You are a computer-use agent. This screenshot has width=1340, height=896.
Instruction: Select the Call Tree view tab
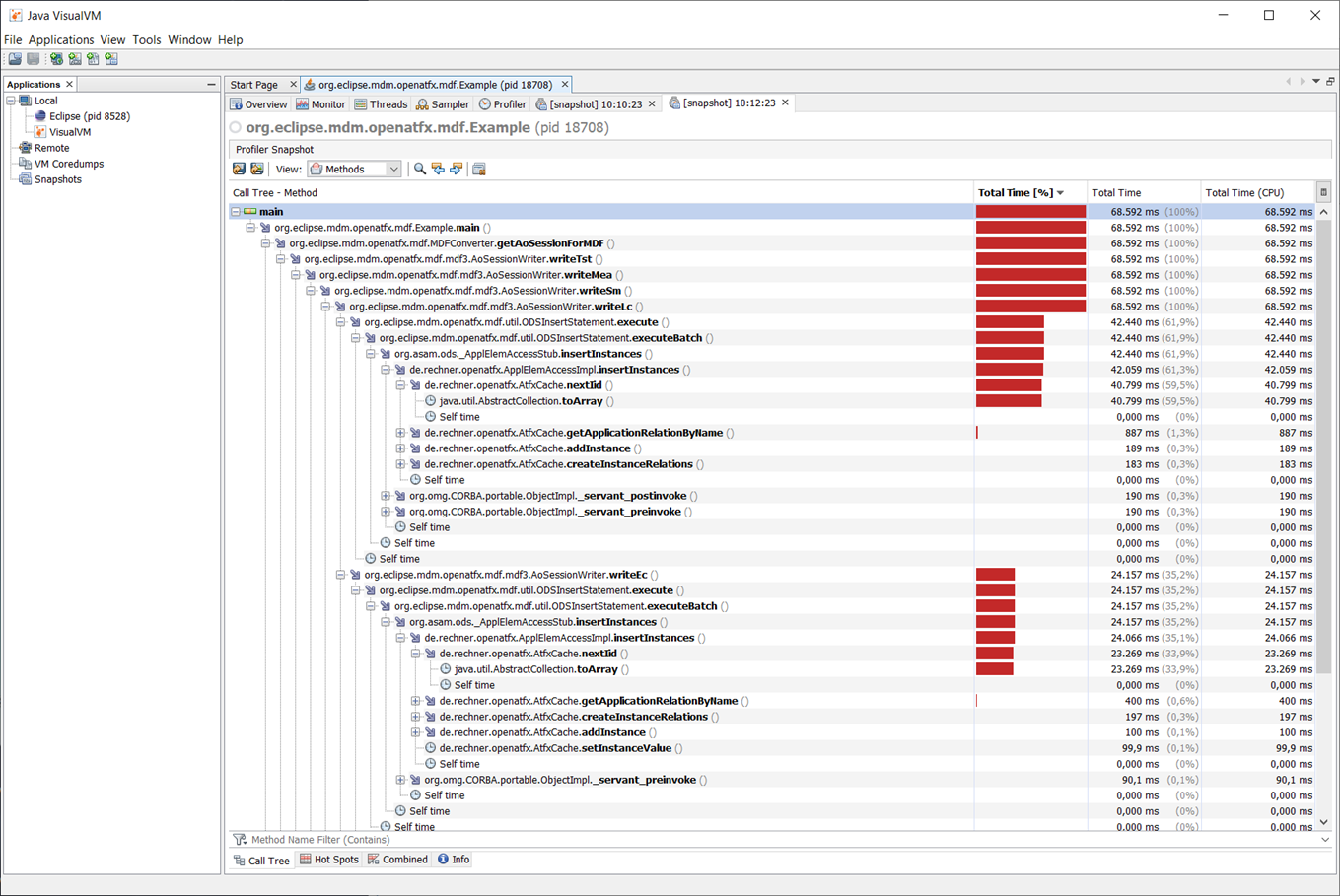point(261,861)
